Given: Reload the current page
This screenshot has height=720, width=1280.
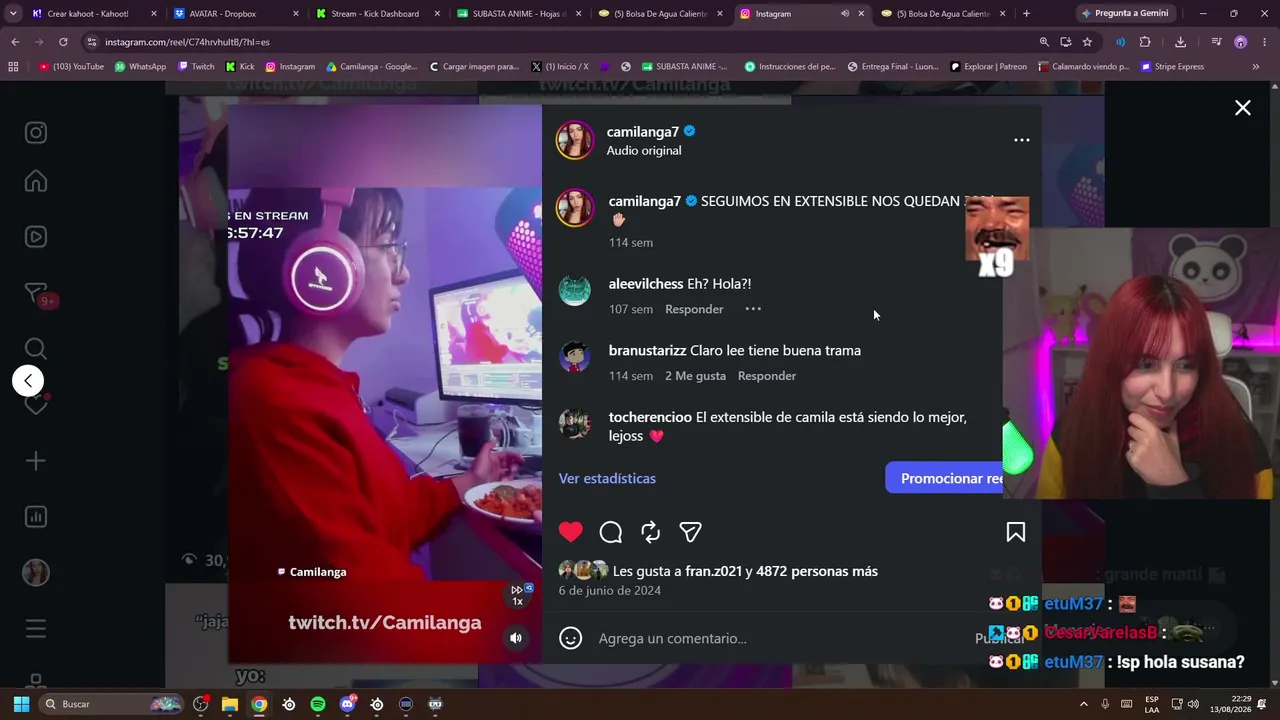Looking at the screenshot, I should click(x=63, y=42).
